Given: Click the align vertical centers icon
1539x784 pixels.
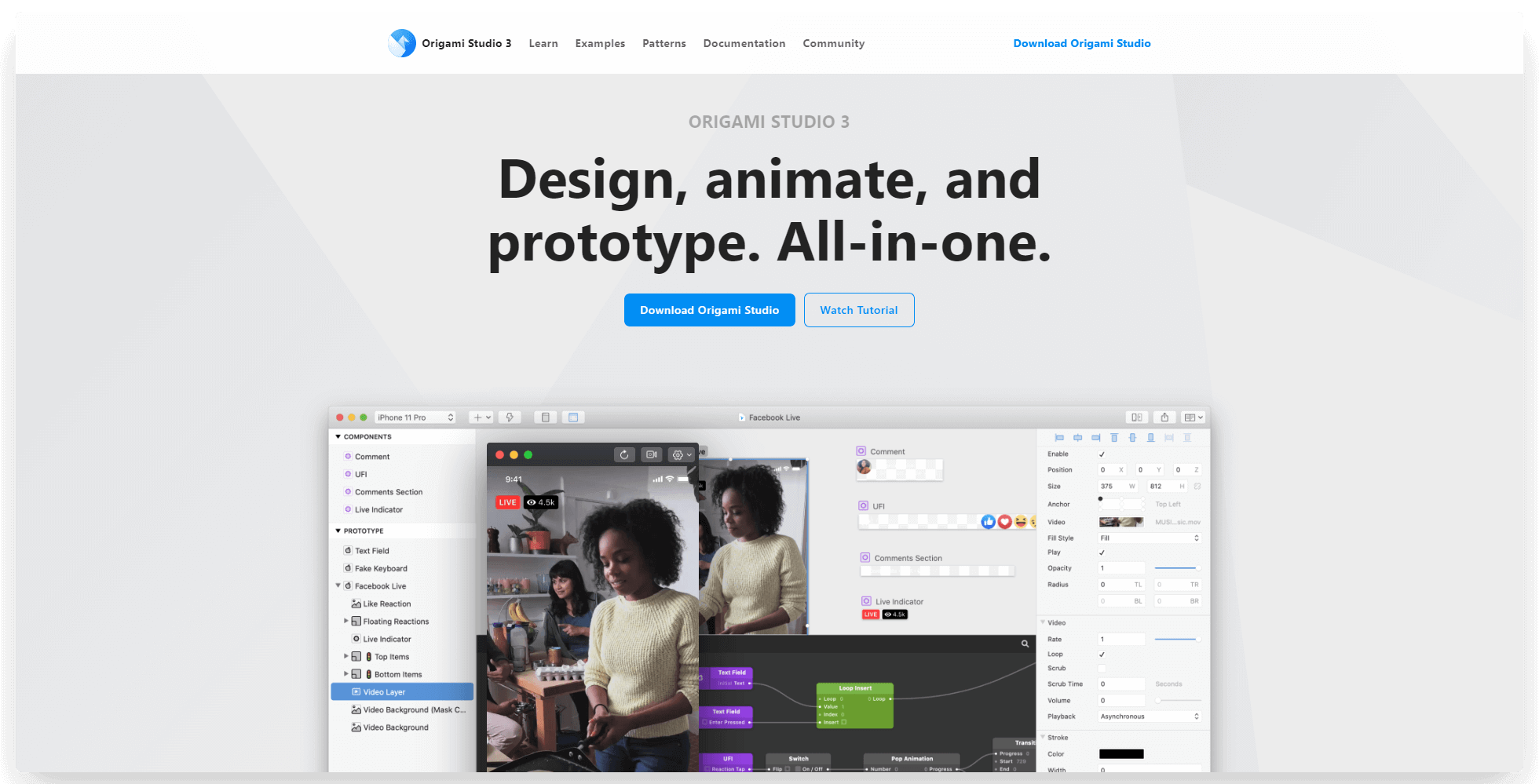Looking at the screenshot, I should [x=1132, y=438].
